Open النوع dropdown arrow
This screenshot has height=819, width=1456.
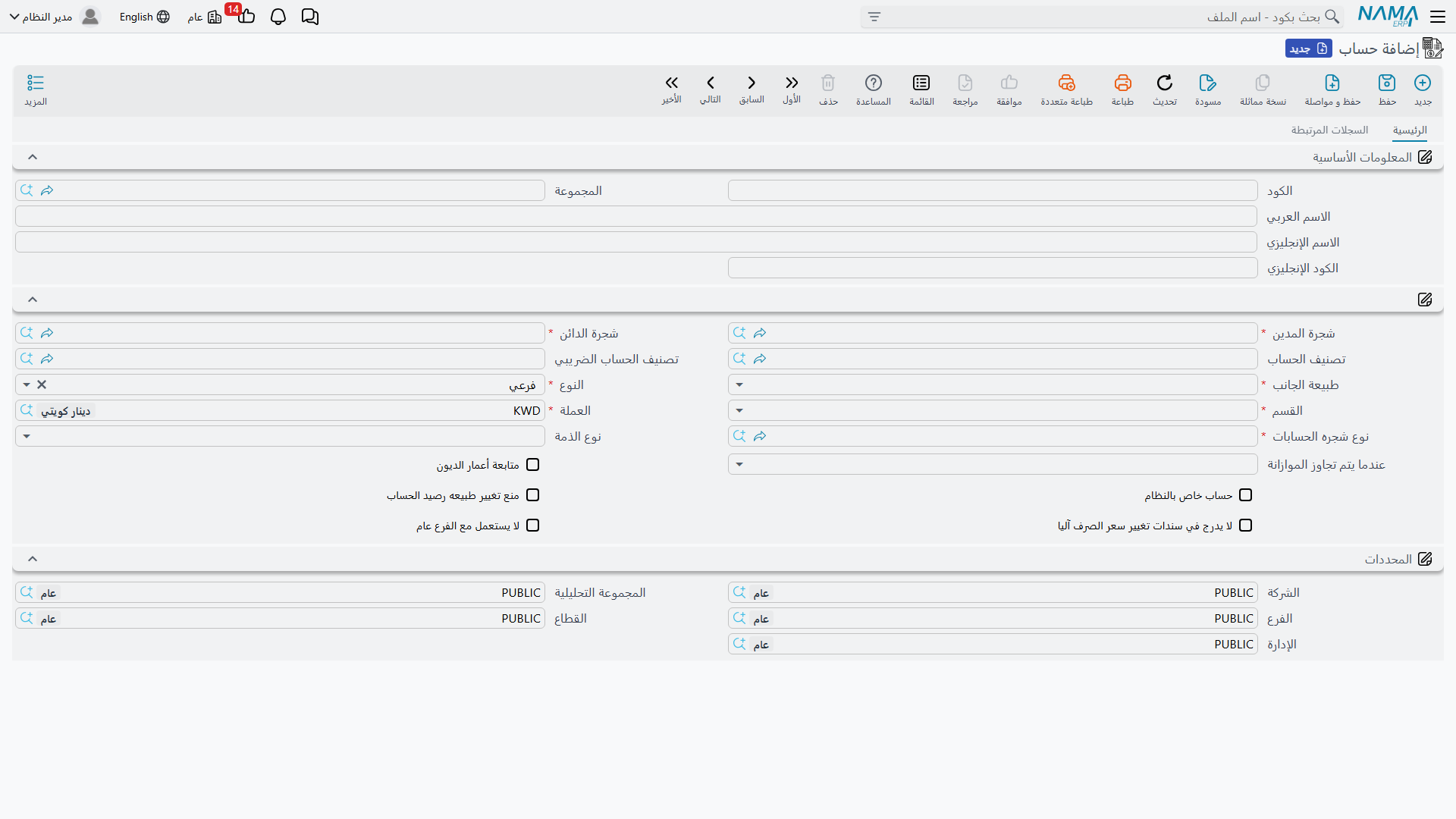coord(27,384)
